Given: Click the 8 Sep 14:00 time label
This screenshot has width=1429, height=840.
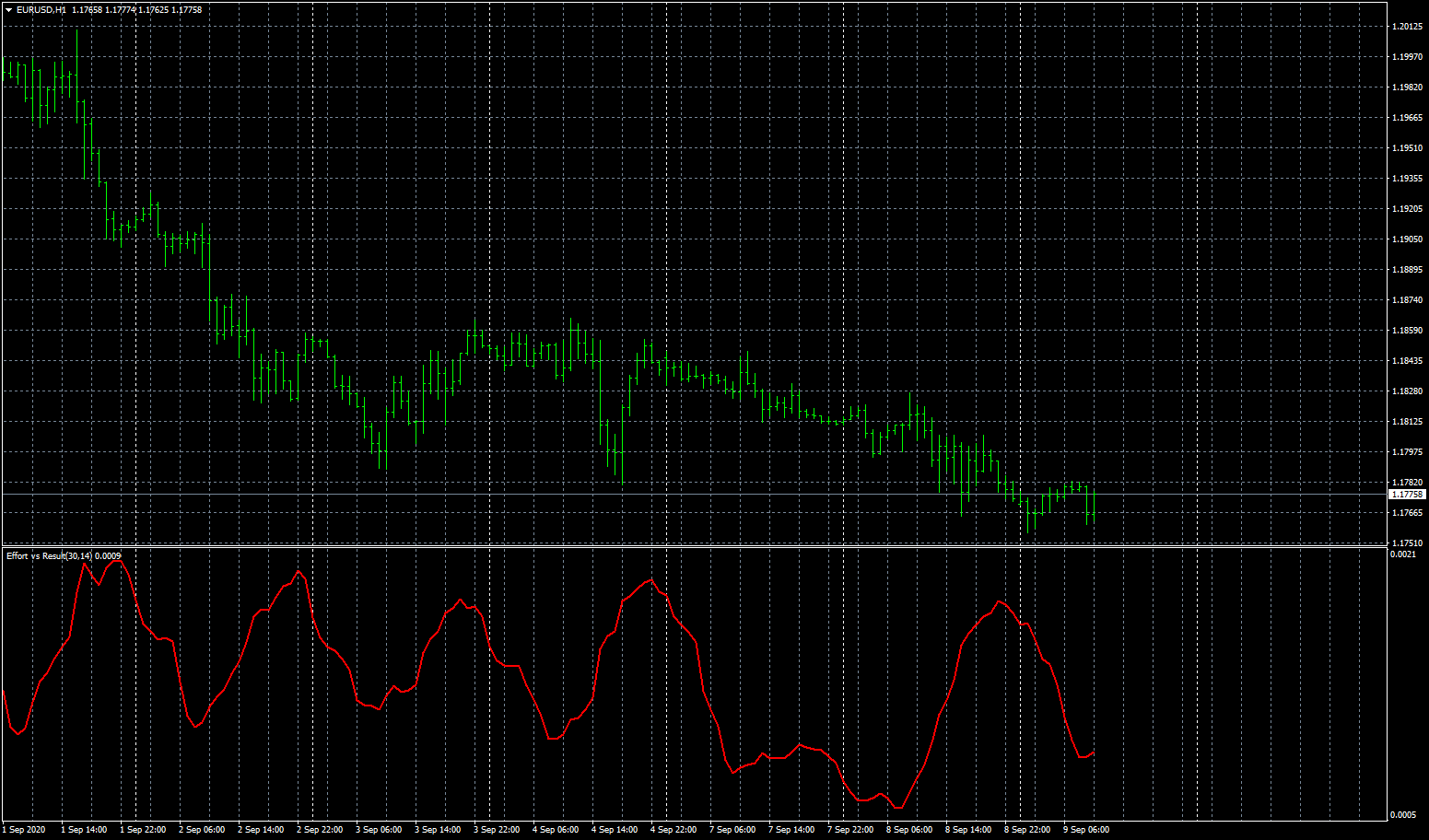Looking at the screenshot, I should (968, 830).
